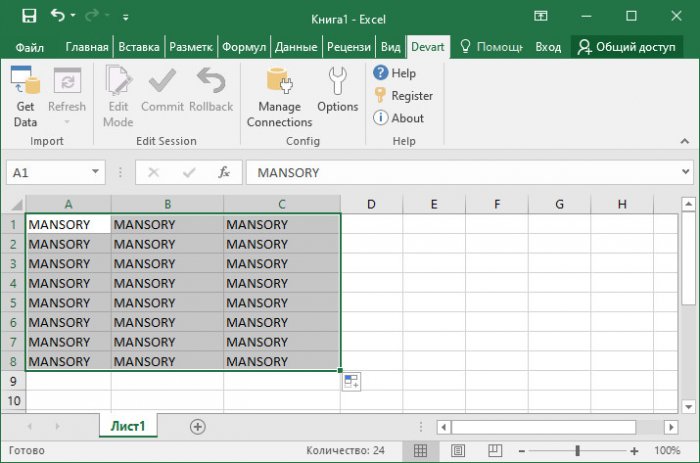Open Devart Help with question mark icon

click(x=381, y=73)
